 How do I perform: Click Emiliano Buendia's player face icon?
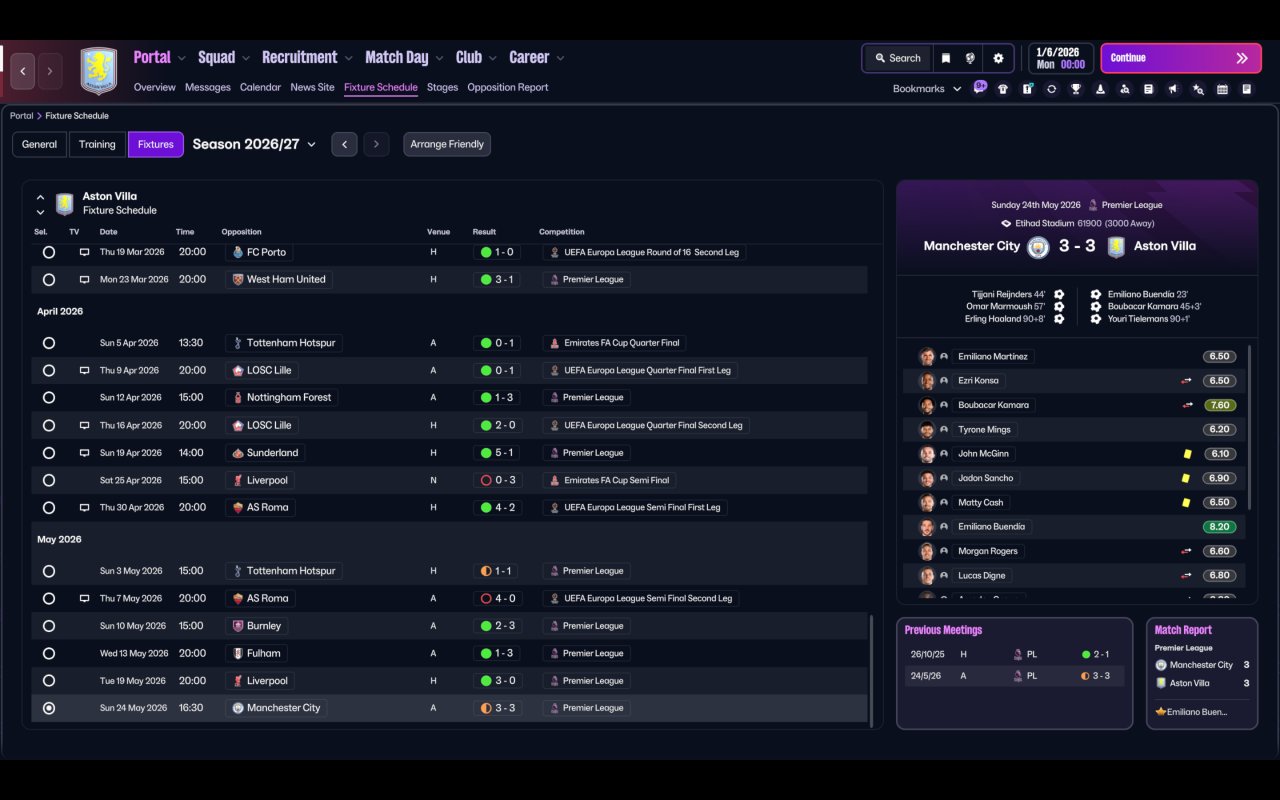click(x=927, y=527)
